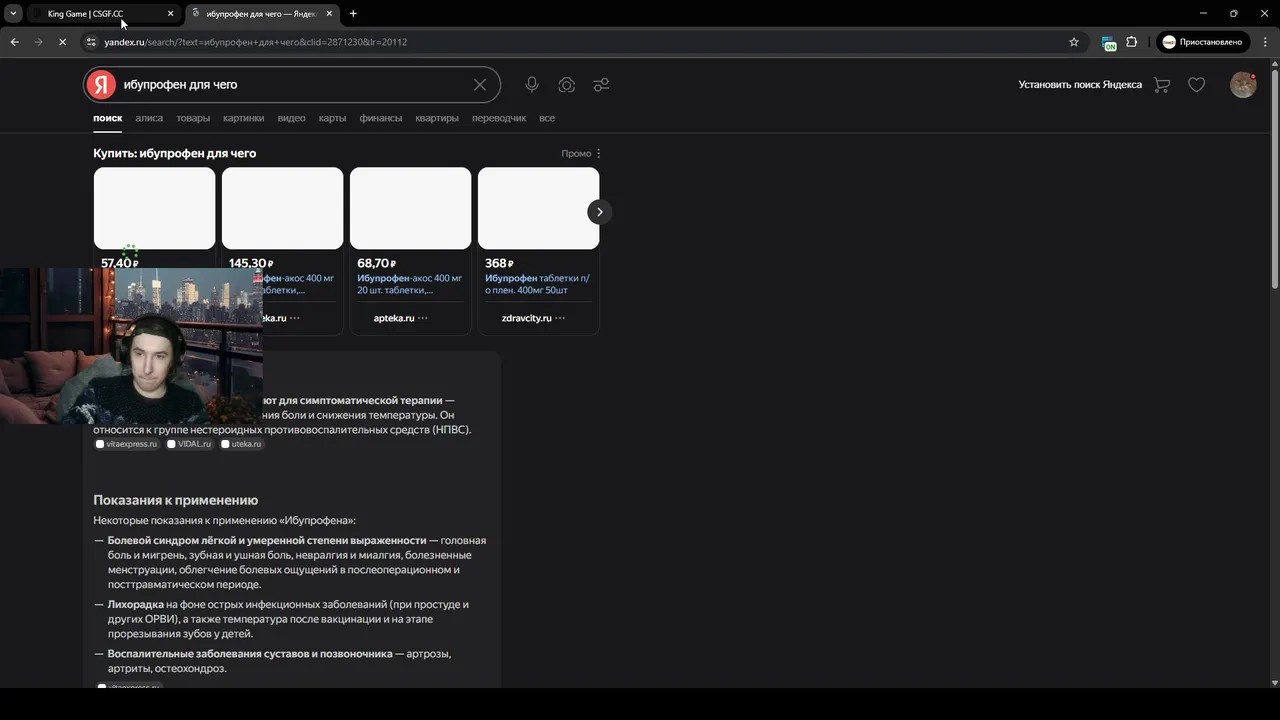Open Промо options three-dot menu
Image resolution: width=1280 pixels, height=720 pixels.
click(x=598, y=154)
